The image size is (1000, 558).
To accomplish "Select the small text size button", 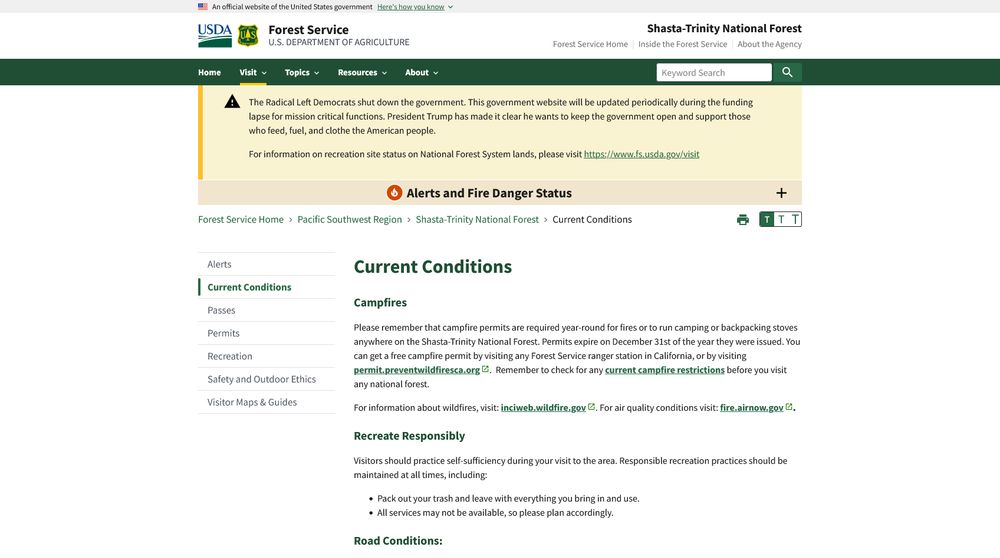I will click(767, 219).
